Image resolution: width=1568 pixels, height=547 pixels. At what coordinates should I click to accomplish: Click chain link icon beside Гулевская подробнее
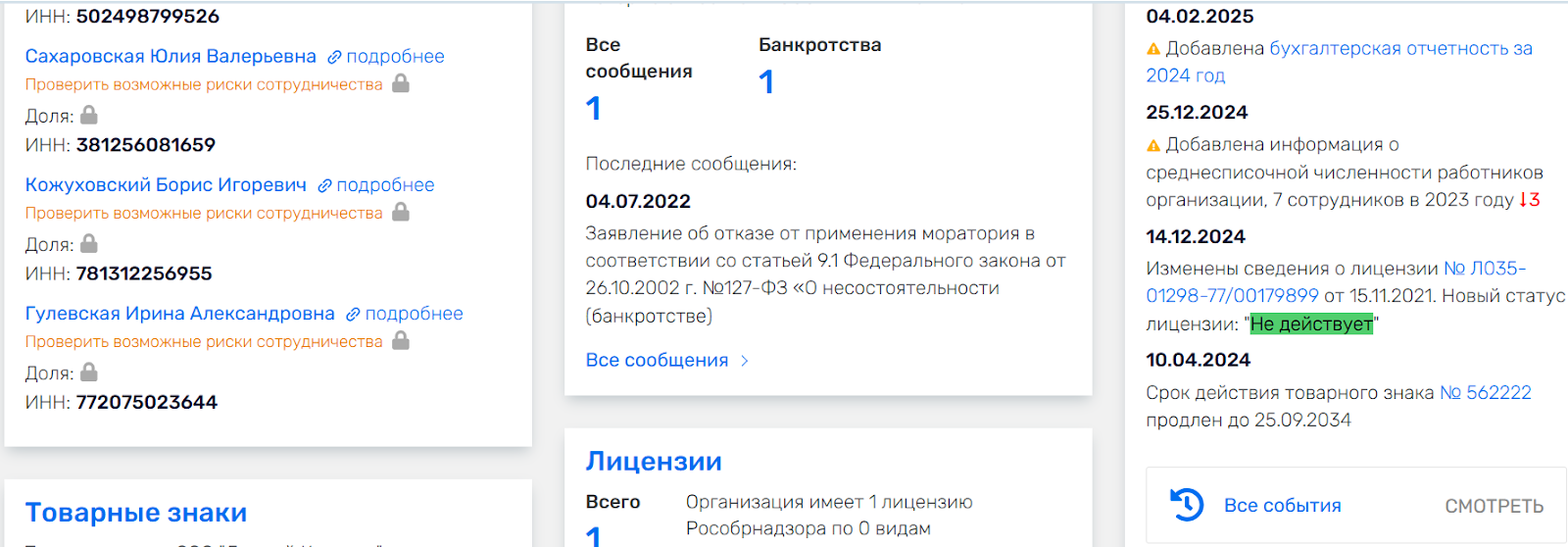353,314
